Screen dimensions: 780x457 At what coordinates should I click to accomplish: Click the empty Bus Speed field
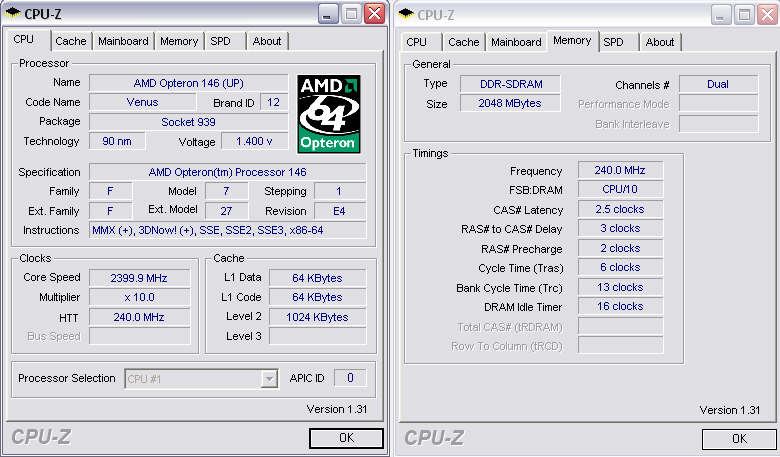(x=139, y=336)
